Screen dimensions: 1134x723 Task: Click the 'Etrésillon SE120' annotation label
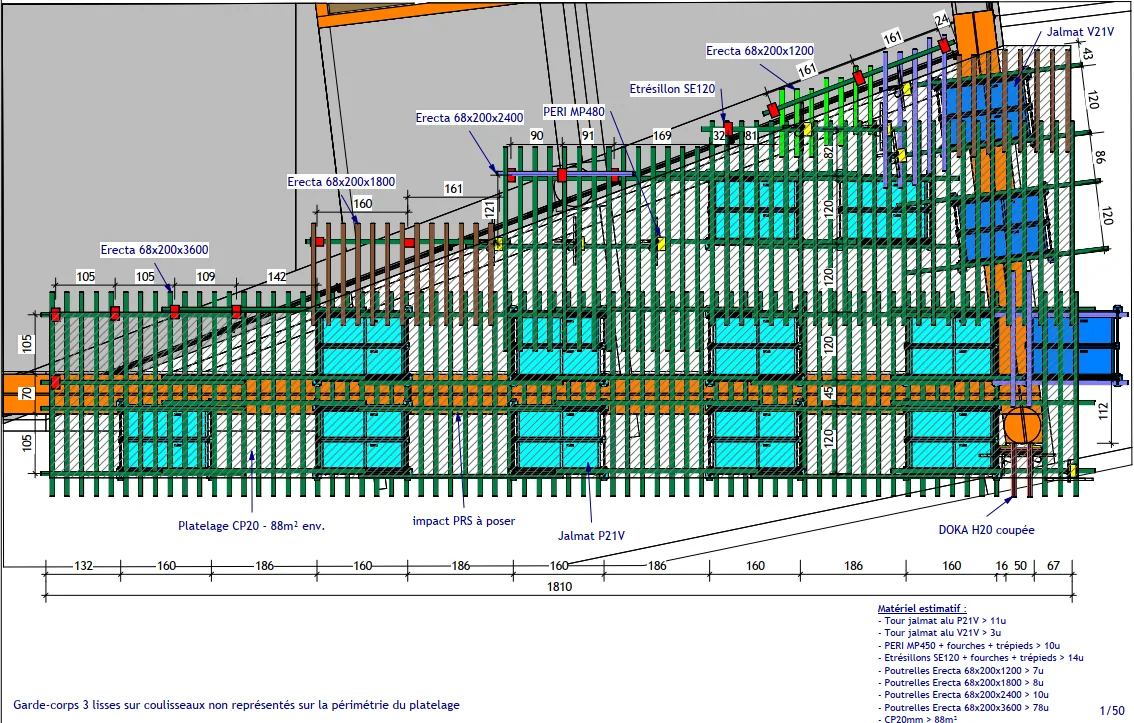(673, 89)
